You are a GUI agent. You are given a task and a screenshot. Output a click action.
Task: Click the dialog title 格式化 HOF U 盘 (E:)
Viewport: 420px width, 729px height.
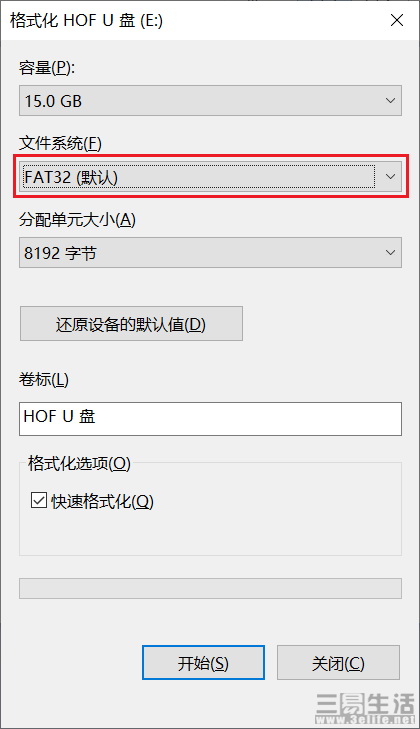[x=87, y=20]
